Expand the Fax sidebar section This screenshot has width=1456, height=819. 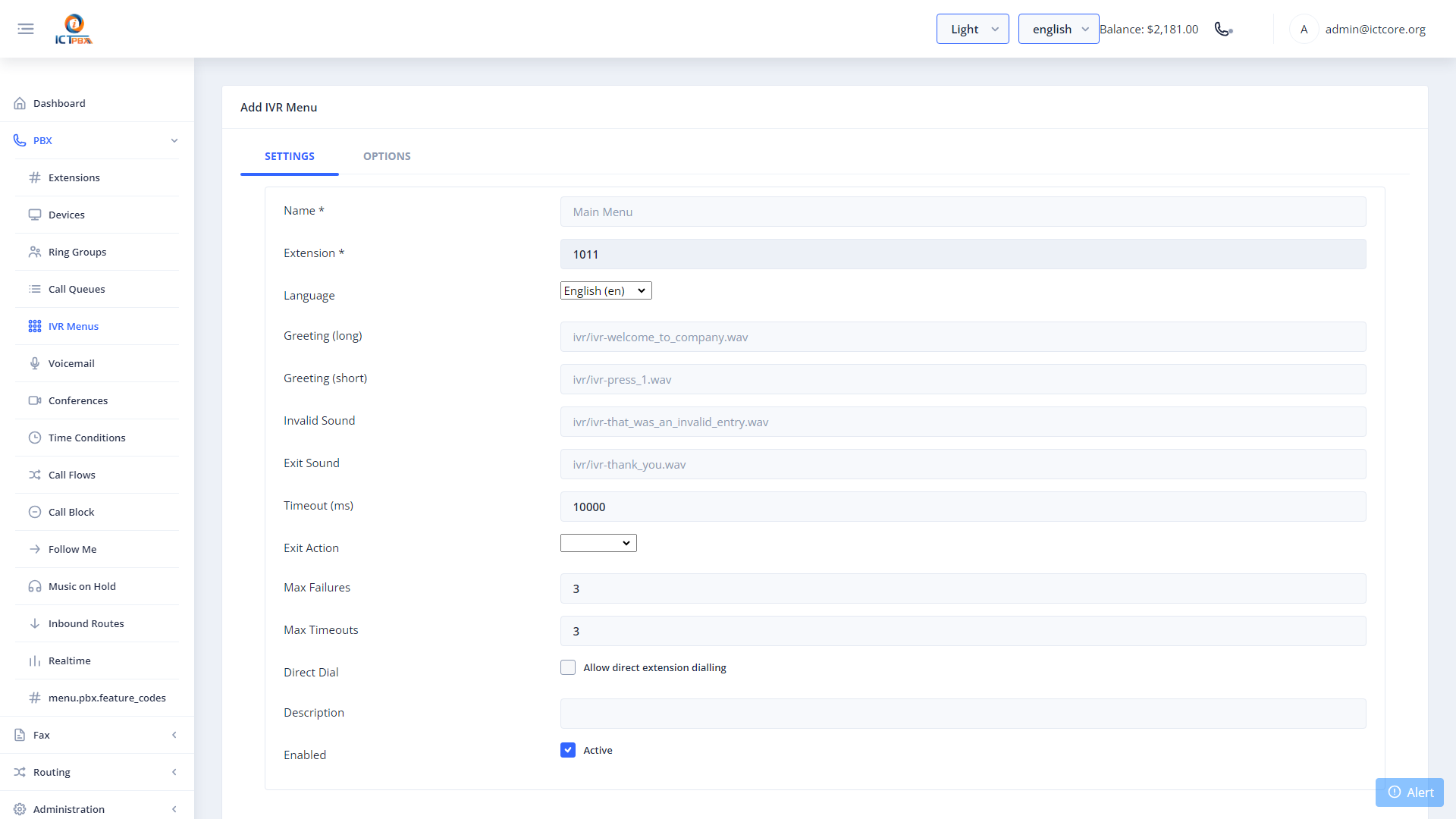pyautogui.click(x=97, y=735)
